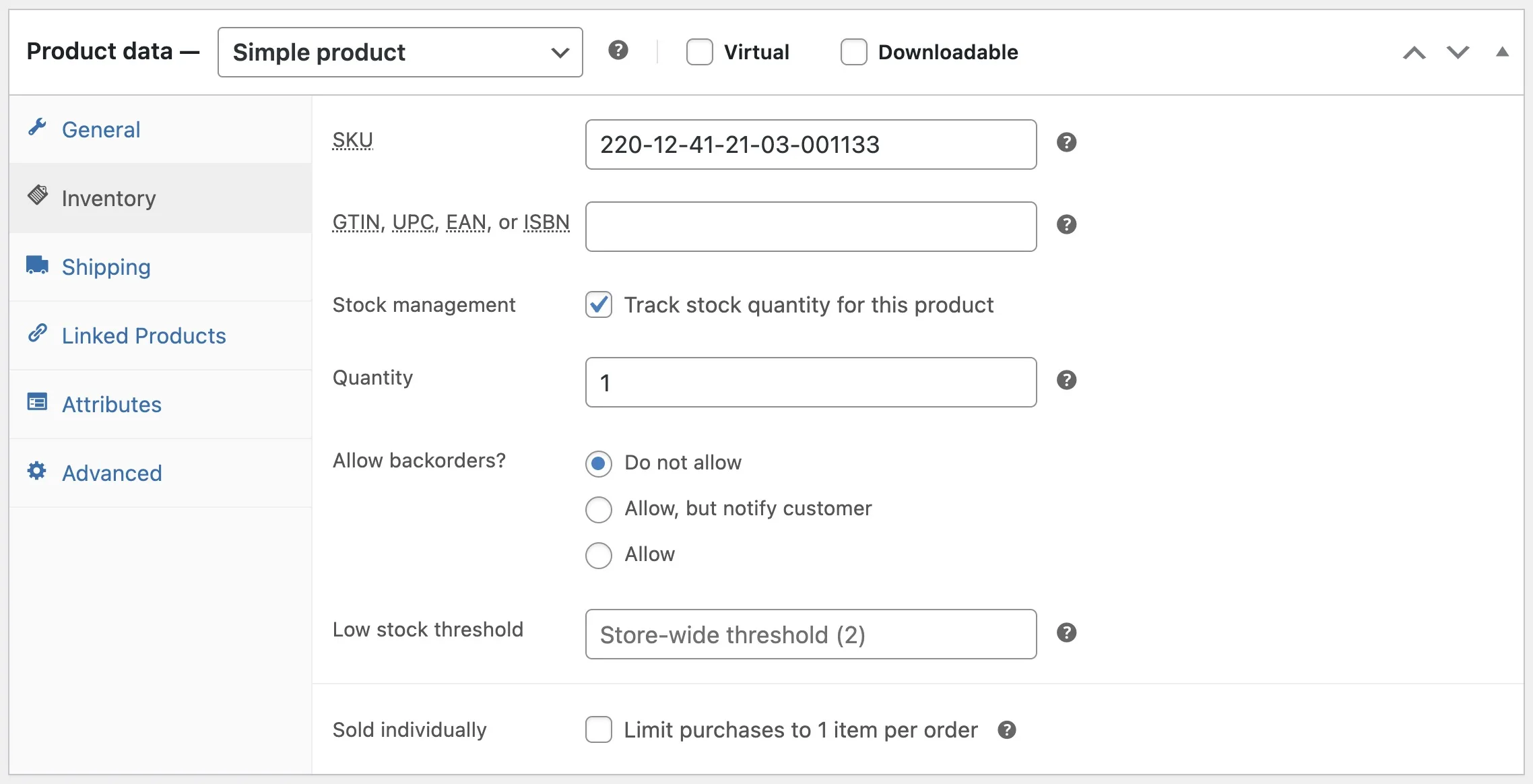The height and width of the screenshot is (784, 1533).
Task: Click the Linked Products link icon
Action: coord(37,333)
